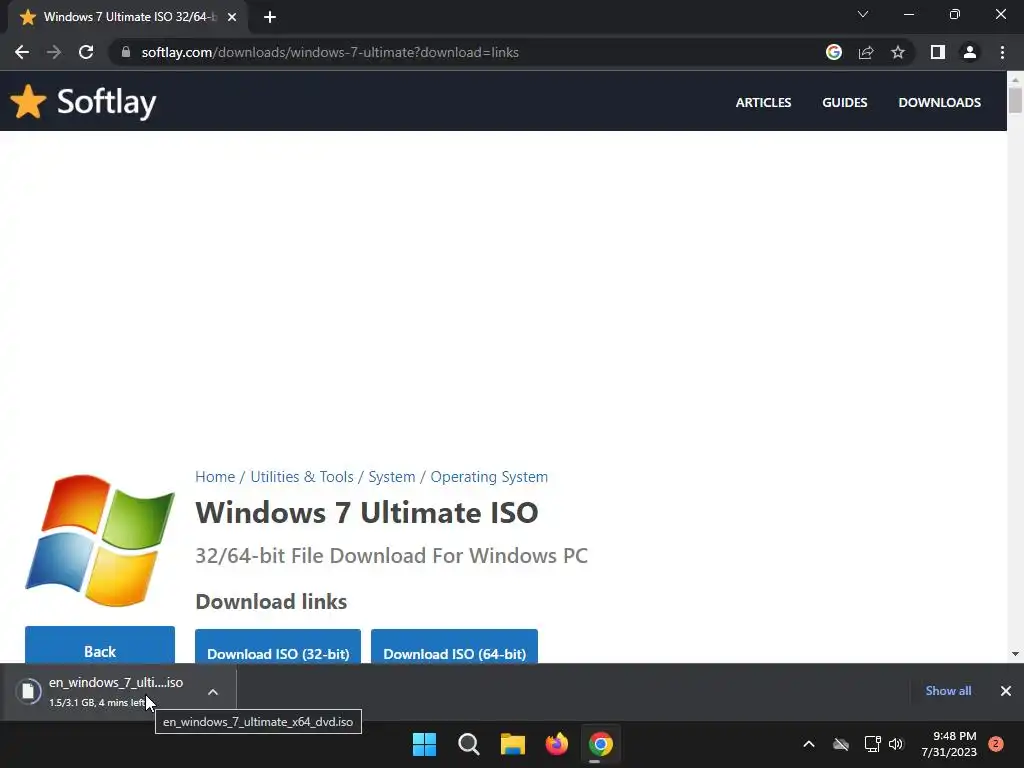Open the Chrome profile menu
1024x768 pixels.
[x=970, y=52]
